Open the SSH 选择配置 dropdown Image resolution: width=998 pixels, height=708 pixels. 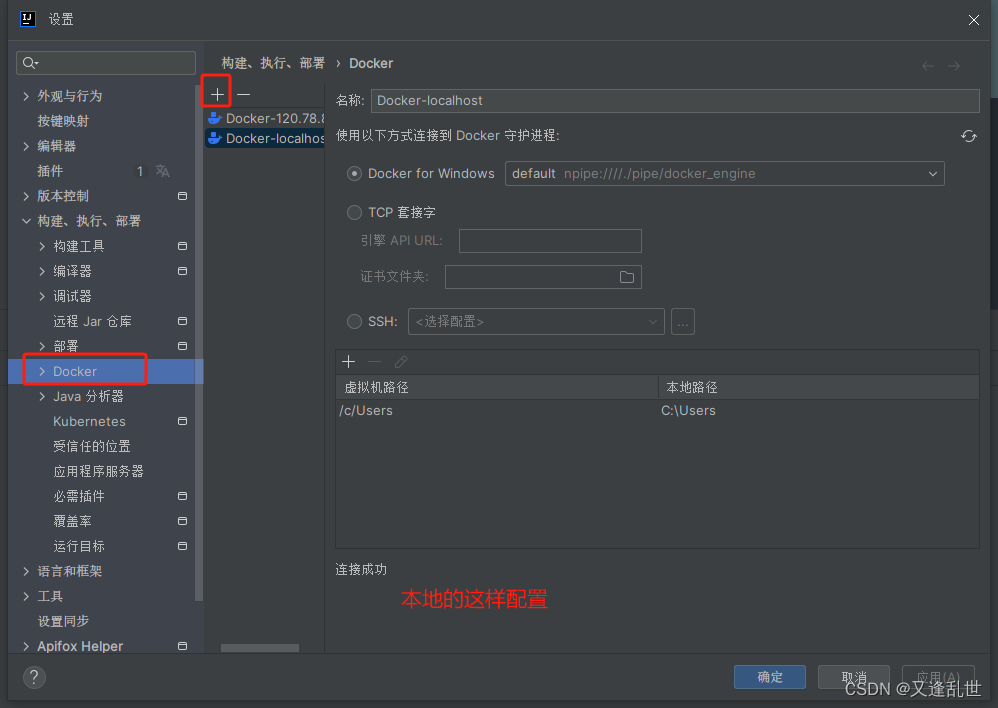[536, 322]
